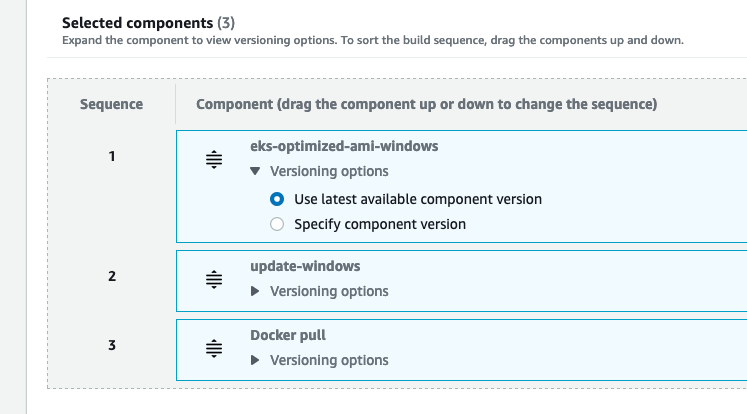Click the Specify component version label text

[x=380, y=224]
